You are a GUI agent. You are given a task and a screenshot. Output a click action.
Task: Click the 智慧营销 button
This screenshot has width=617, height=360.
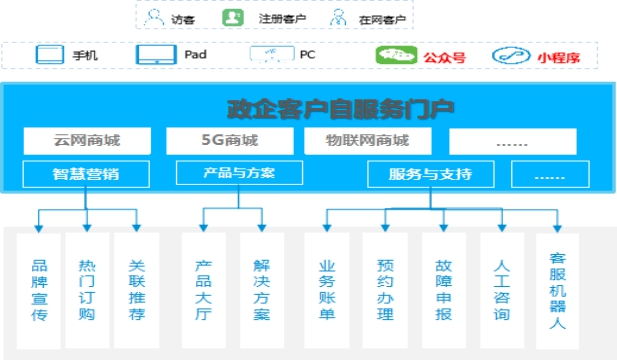tap(86, 174)
